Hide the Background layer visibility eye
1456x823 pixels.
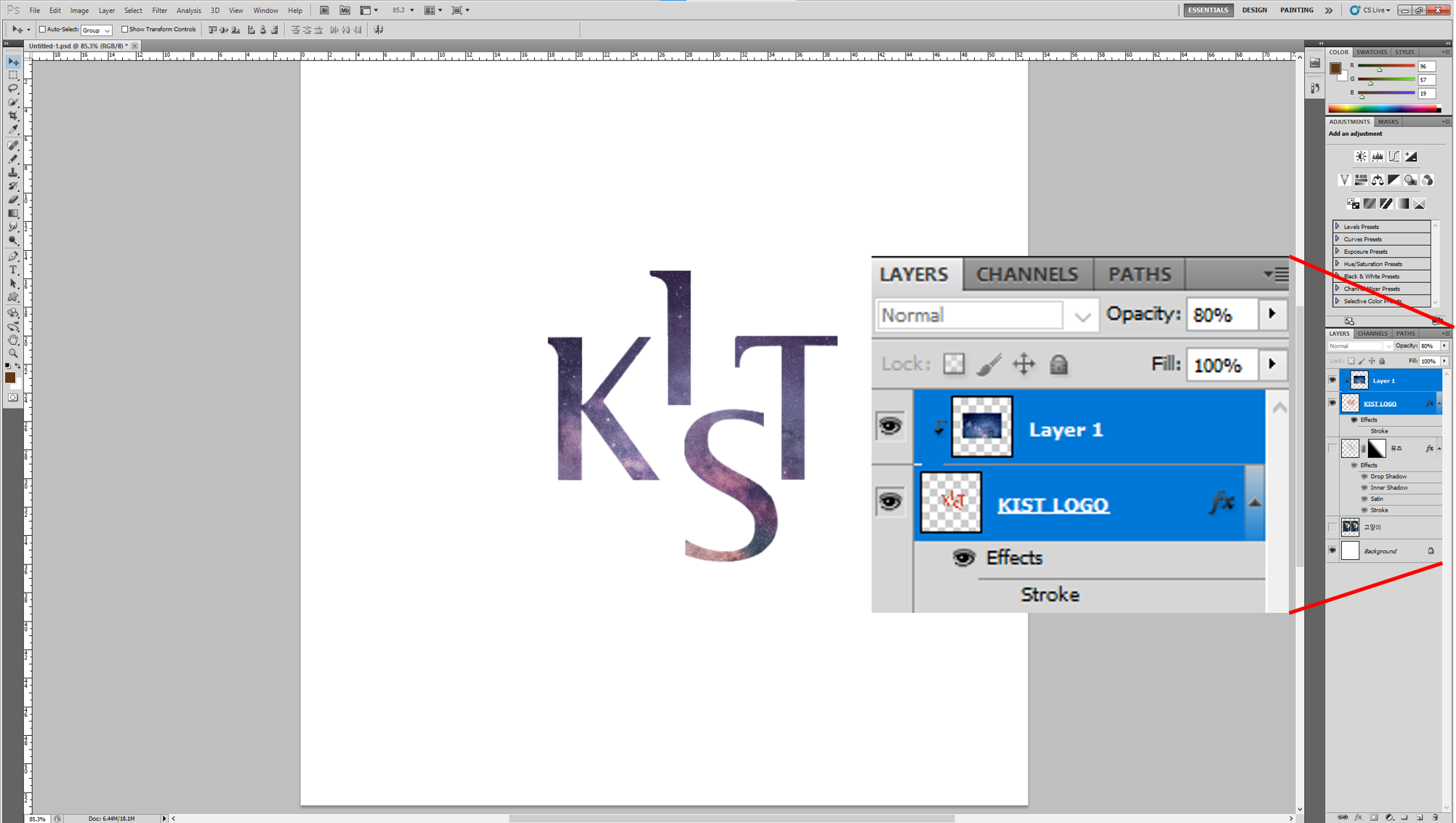pos(1332,550)
